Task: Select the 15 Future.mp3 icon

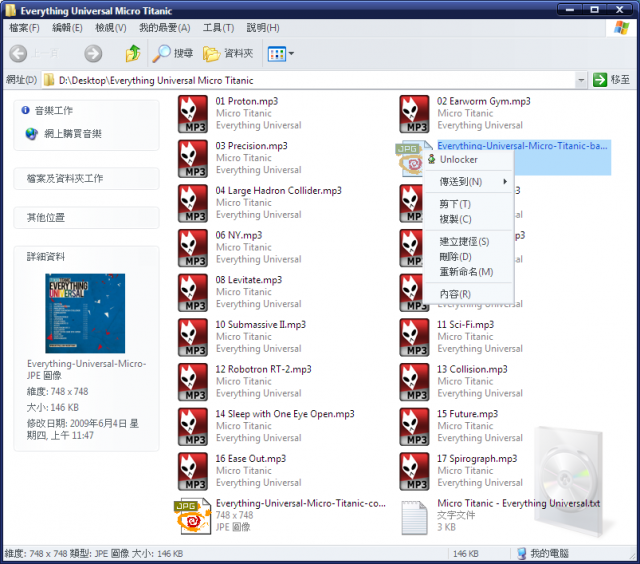Action: pos(414,426)
